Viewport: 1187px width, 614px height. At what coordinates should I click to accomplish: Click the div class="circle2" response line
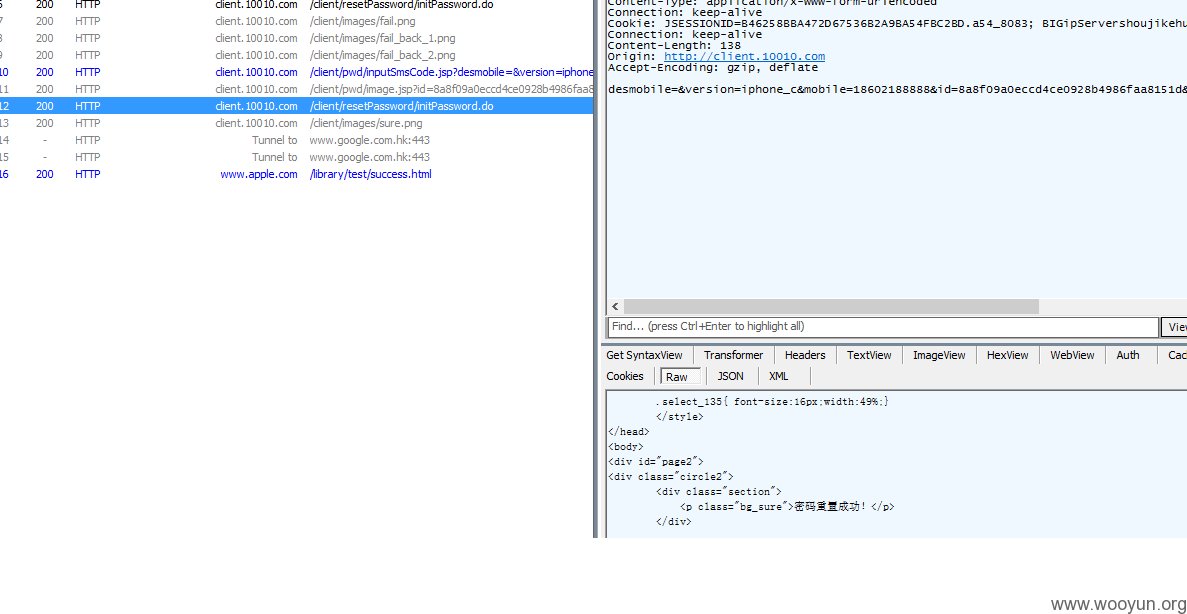[671, 476]
